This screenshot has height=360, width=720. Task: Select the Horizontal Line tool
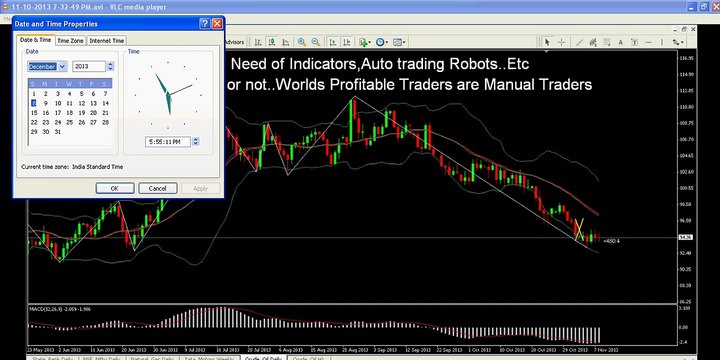pyautogui.click(x=648, y=42)
